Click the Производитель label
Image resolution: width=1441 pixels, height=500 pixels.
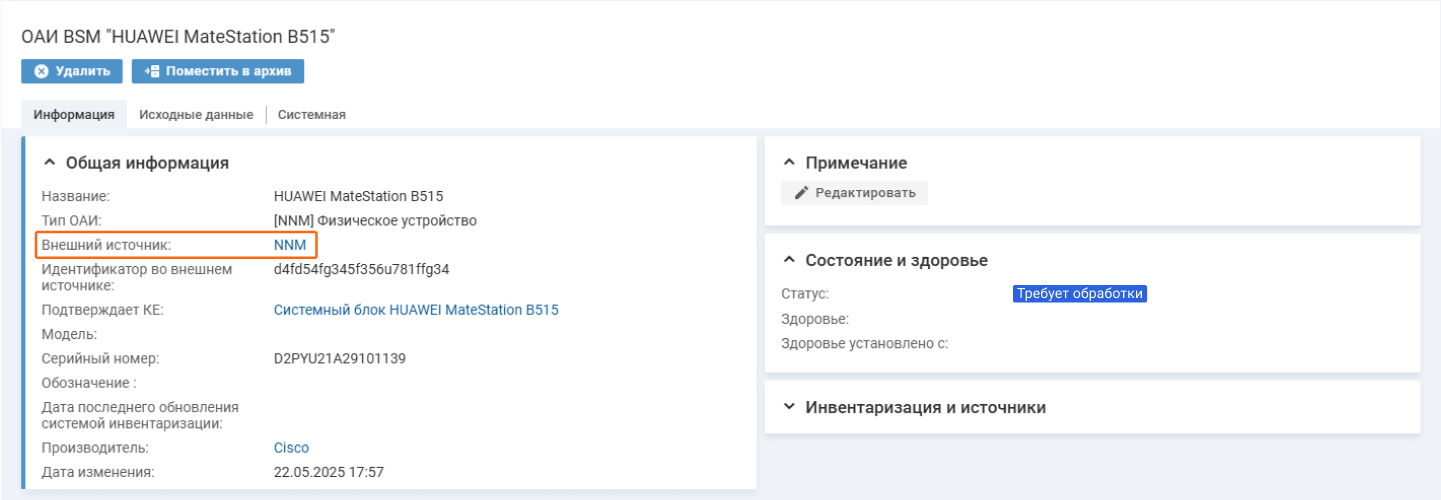pos(95,448)
